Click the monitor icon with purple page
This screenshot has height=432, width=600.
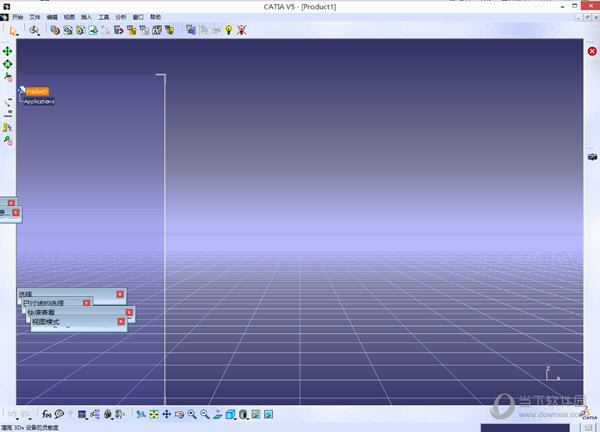(x=191, y=30)
